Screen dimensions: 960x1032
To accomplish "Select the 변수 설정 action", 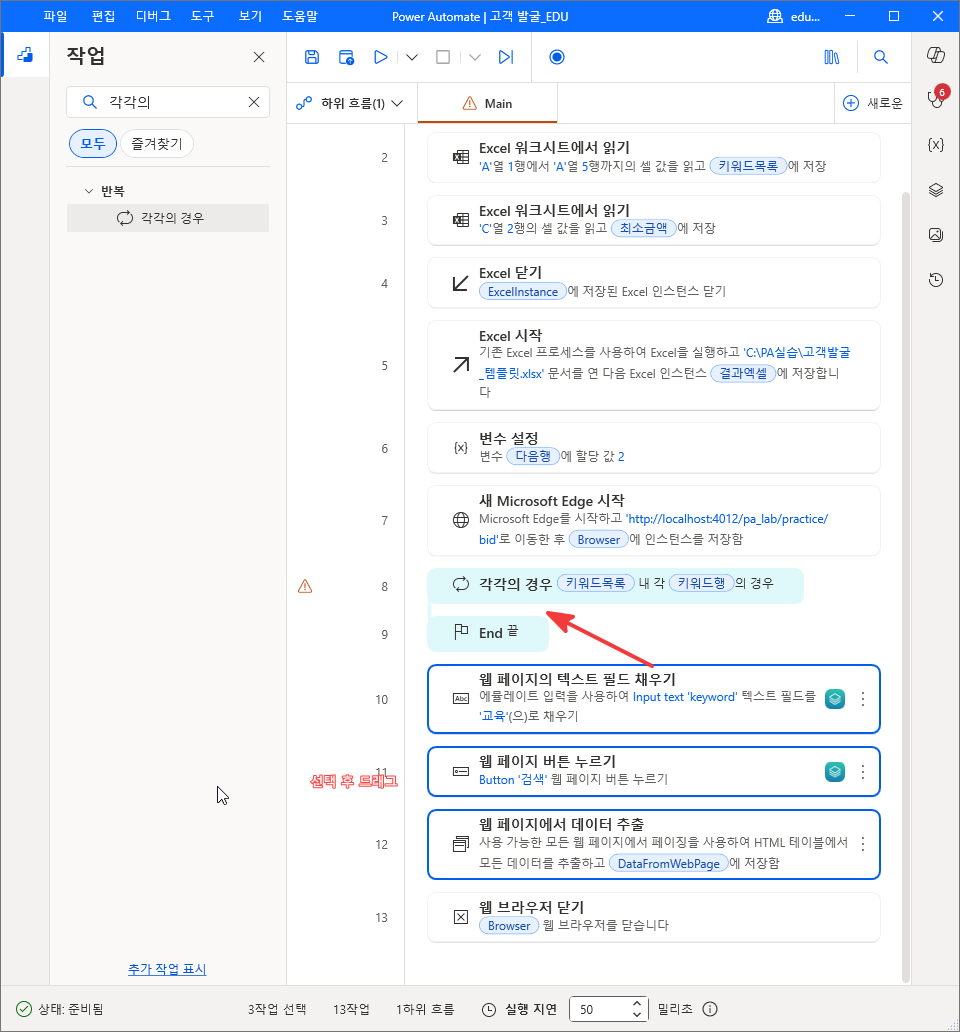I will pos(653,448).
